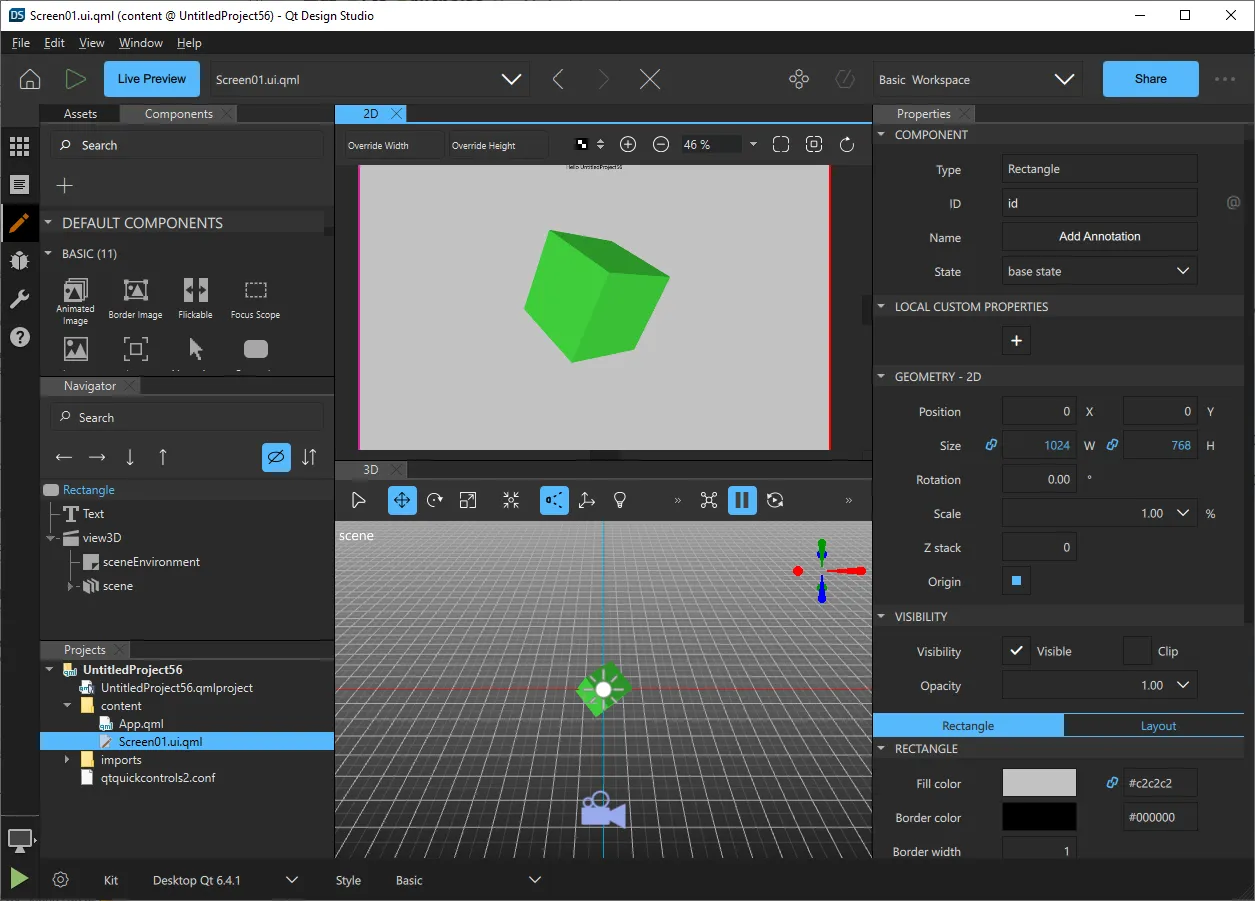Click the edit light bulb icon
The image size is (1255, 901).
click(x=619, y=500)
